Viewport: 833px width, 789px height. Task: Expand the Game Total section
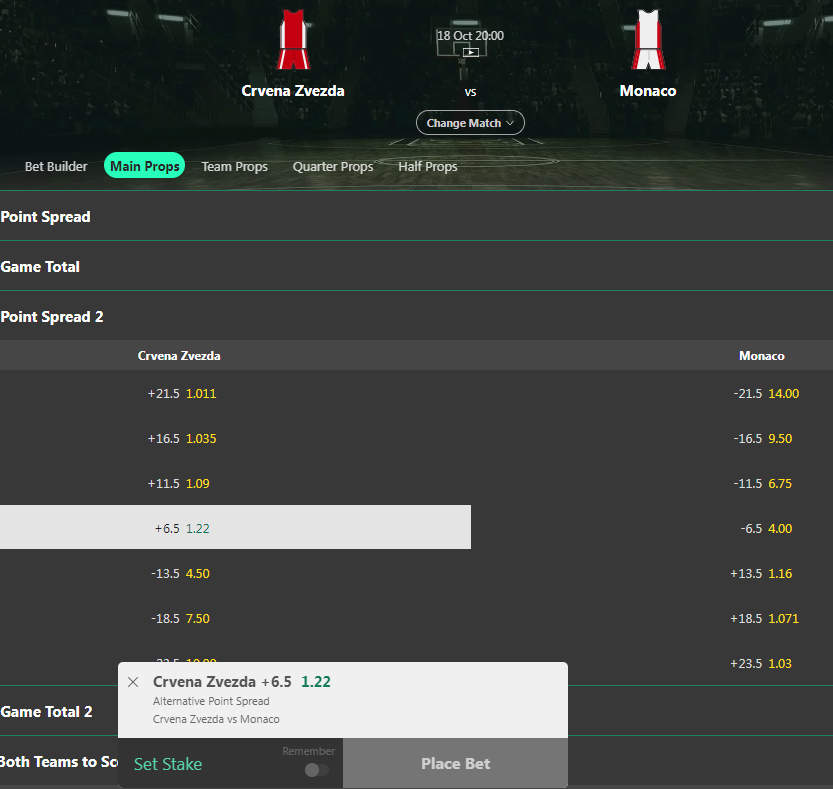click(416, 267)
